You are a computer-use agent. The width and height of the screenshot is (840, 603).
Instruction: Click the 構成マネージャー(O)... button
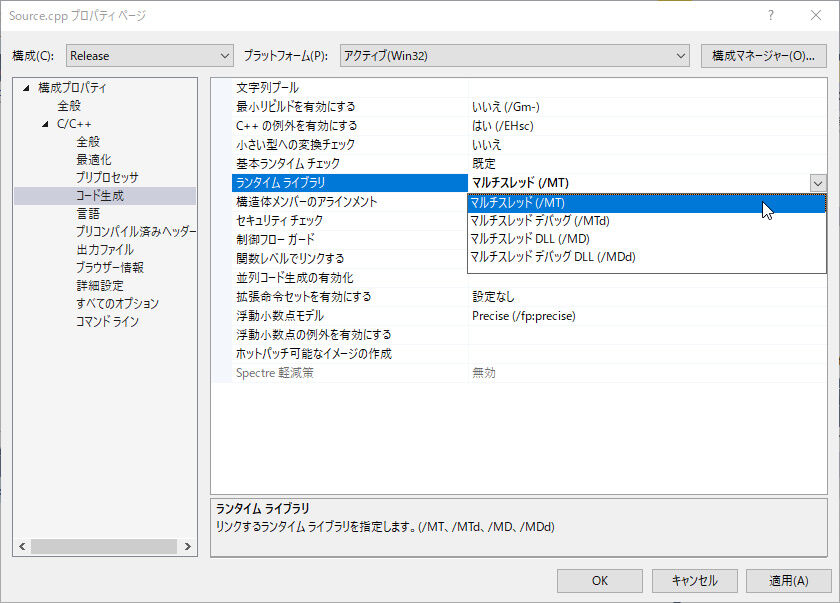[763, 56]
